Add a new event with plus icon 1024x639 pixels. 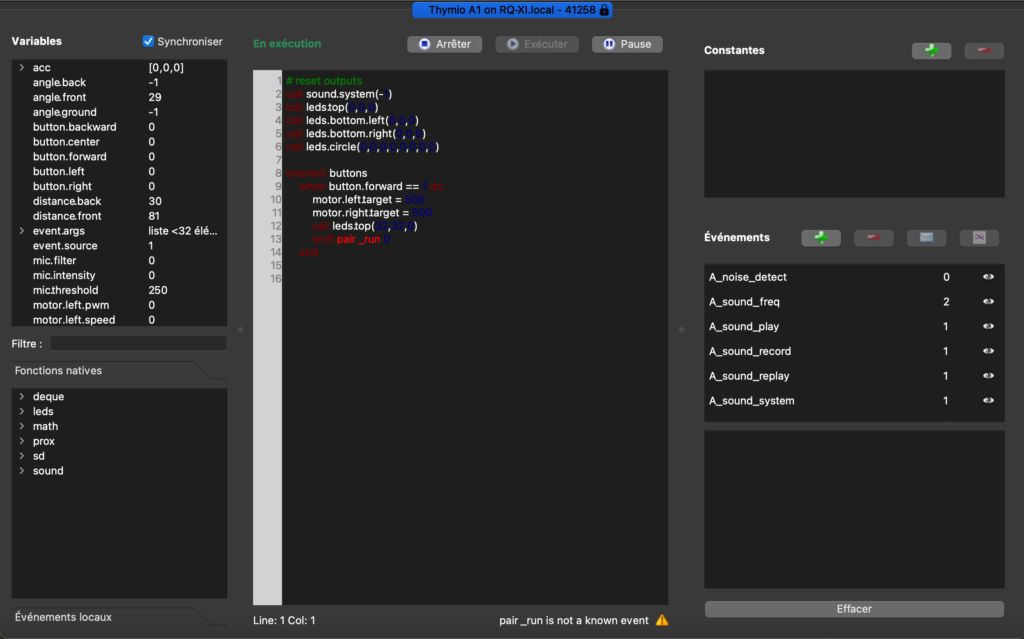[x=820, y=238]
